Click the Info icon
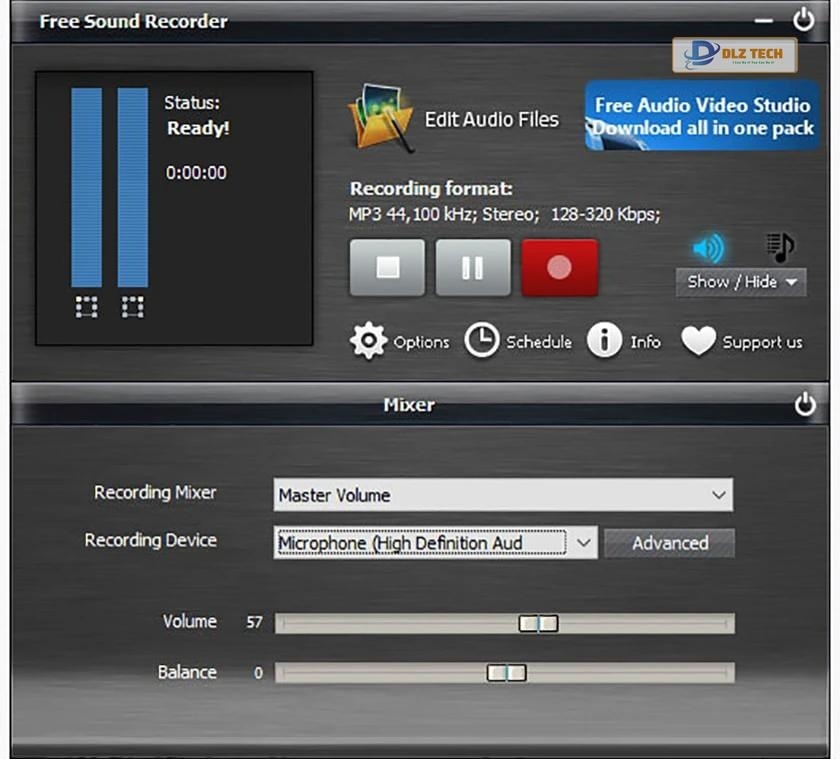The image size is (840, 759). 604,340
